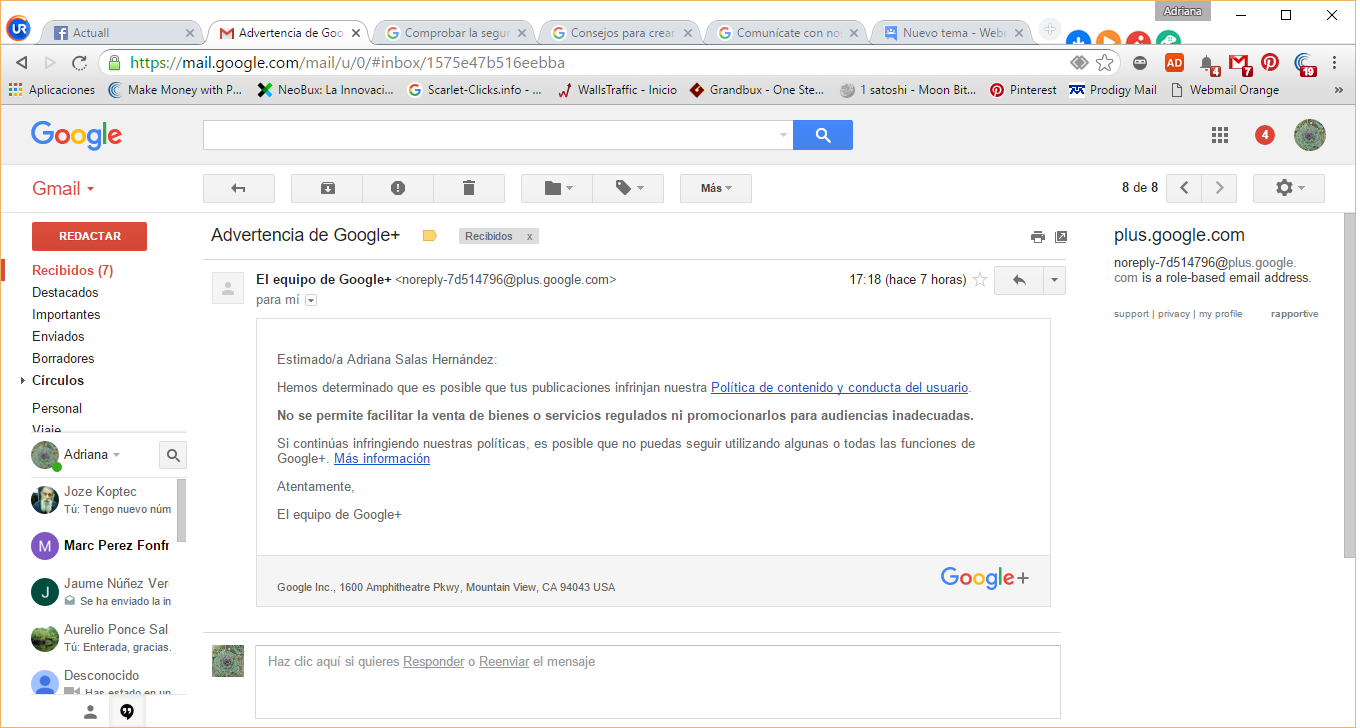Show search options arrow in the search box
1360x728 pixels.
(x=783, y=135)
